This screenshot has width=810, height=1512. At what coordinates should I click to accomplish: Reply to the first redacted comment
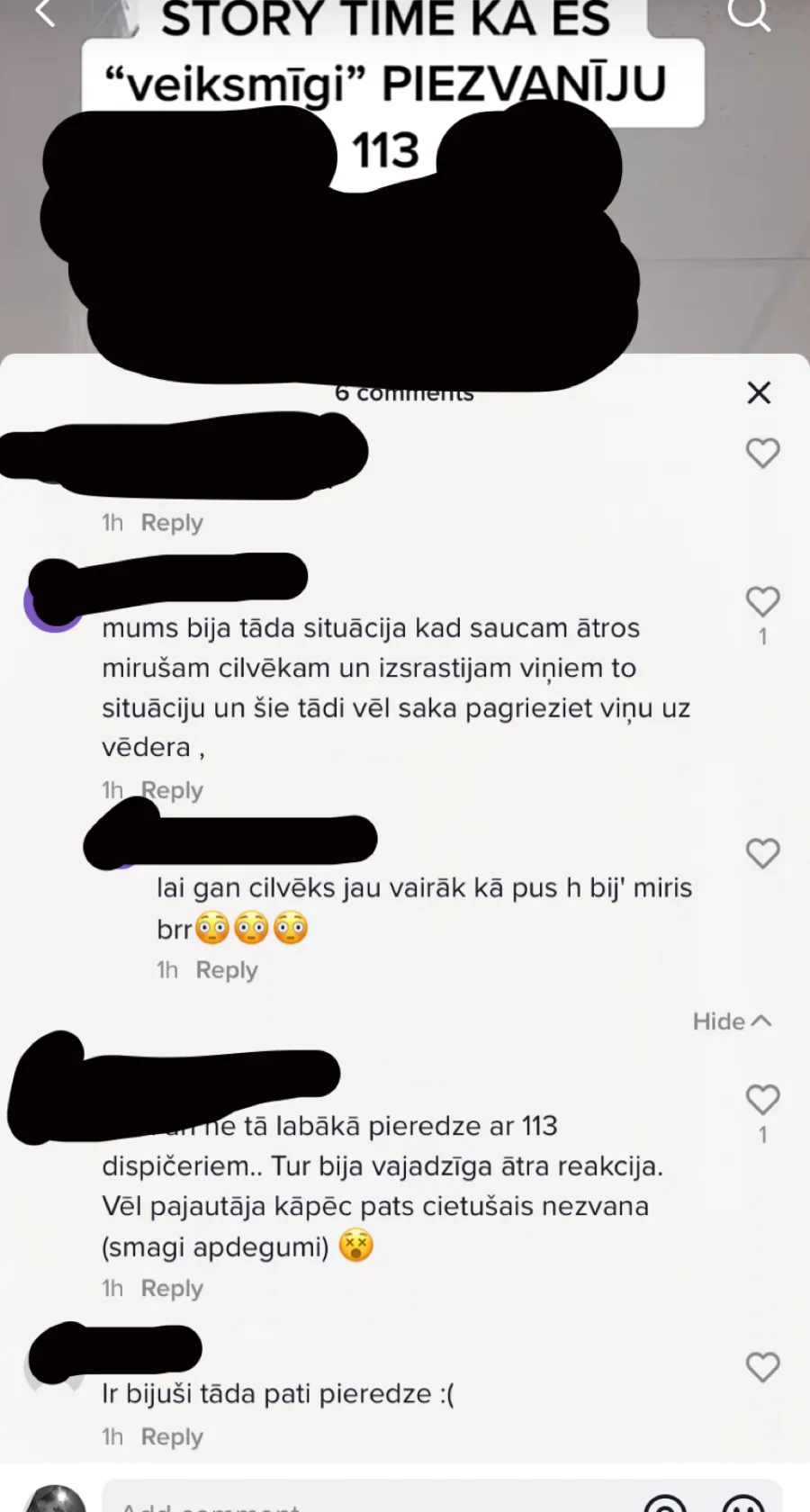pyautogui.click(x=172, y=523)
